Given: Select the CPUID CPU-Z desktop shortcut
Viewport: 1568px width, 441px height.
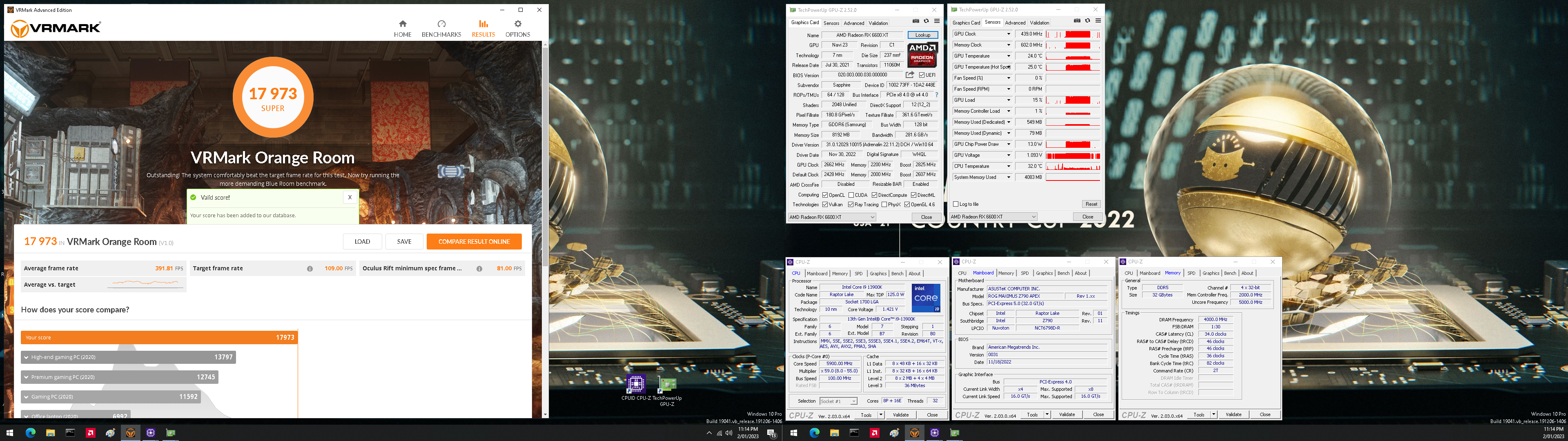Looking at the screenshot, I should [635, 388].
